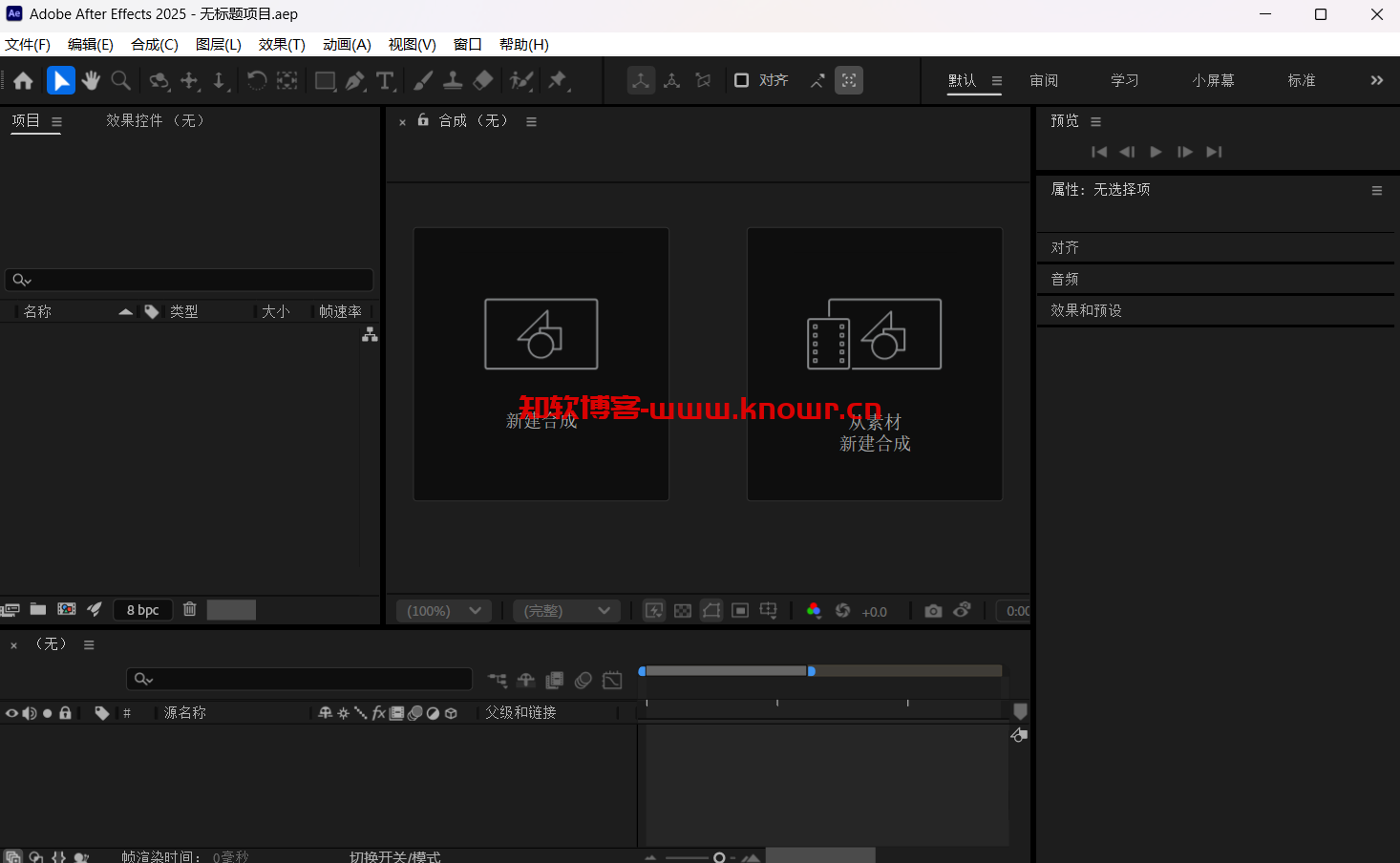Screen dimensions: 1400x863
Task: Select the Rectangle shape tool
Action: 326,81
